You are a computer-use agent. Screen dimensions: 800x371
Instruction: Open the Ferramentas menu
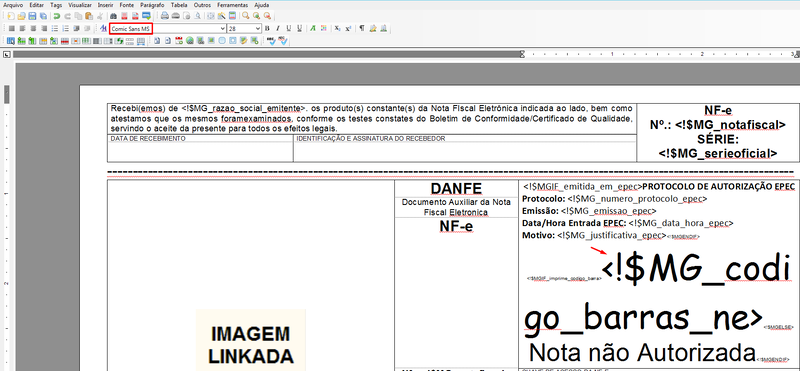[x=232, y=5]
